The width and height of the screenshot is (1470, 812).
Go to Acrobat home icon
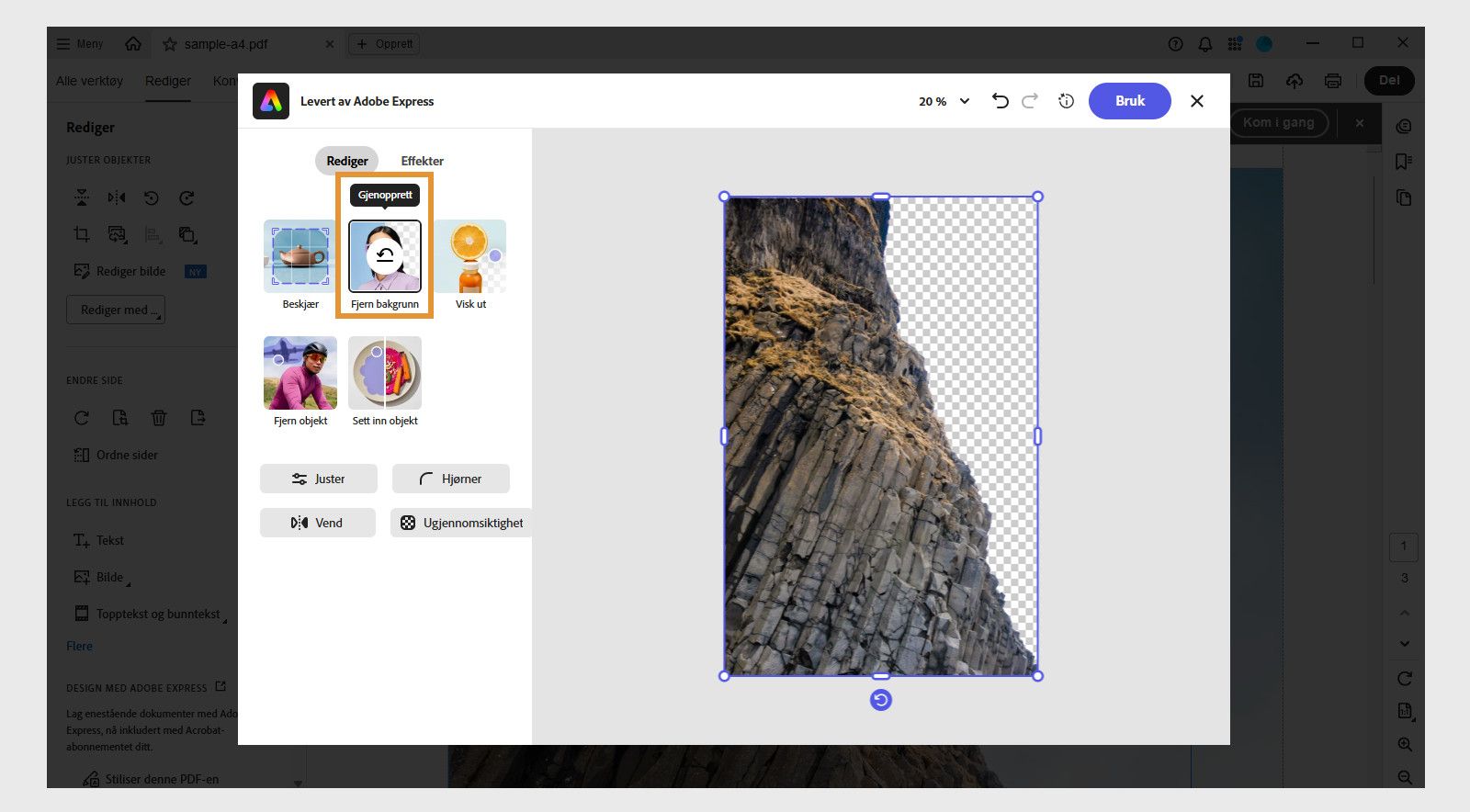tap(133, 44)
